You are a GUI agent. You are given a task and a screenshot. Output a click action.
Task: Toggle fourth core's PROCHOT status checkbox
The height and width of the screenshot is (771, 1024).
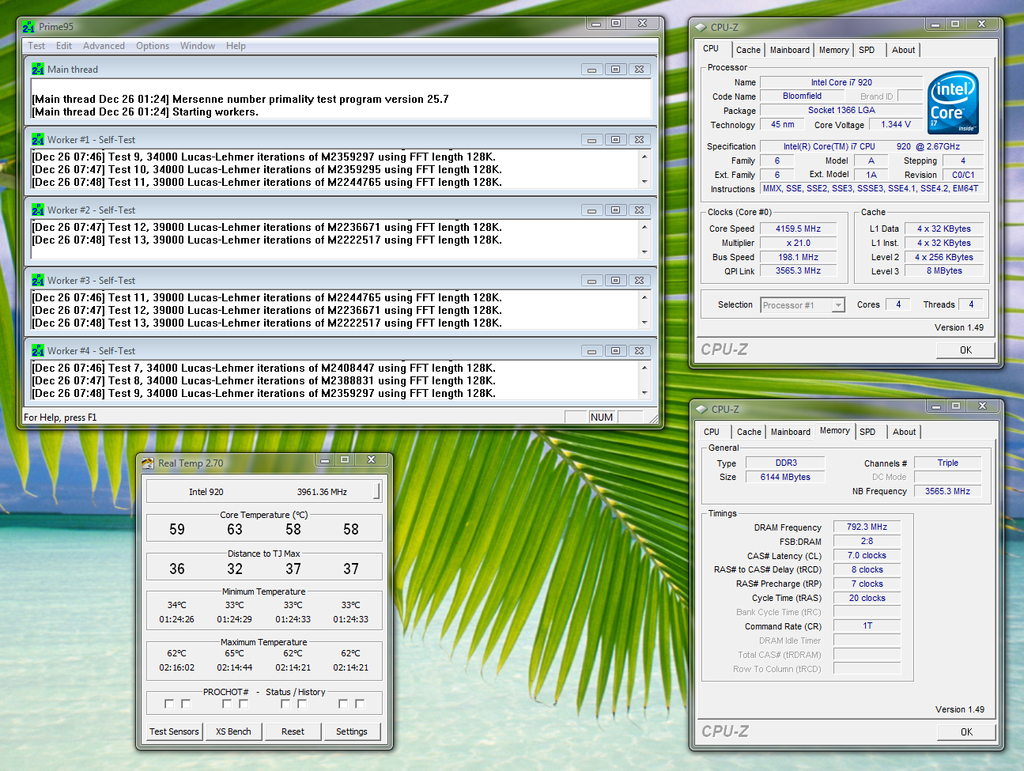click(343, 704)
